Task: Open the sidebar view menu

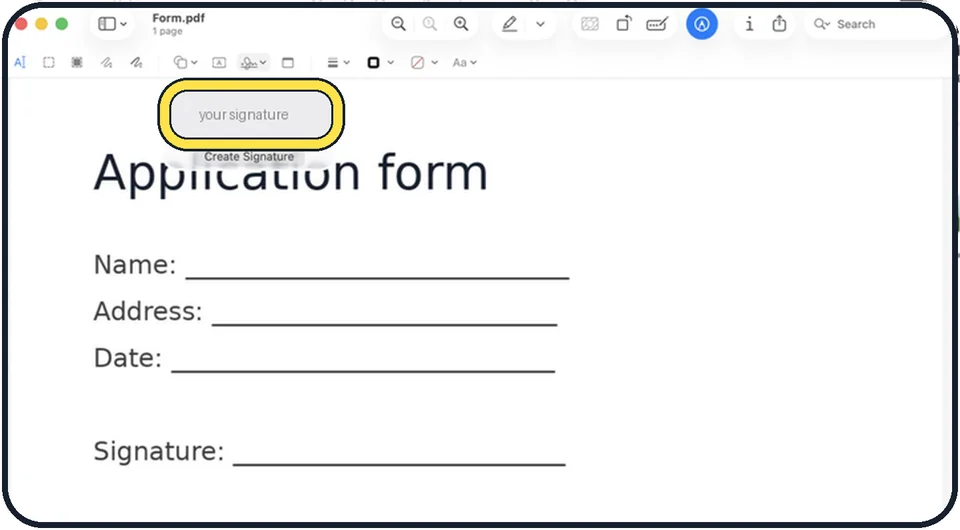Action: click(112, 24)
